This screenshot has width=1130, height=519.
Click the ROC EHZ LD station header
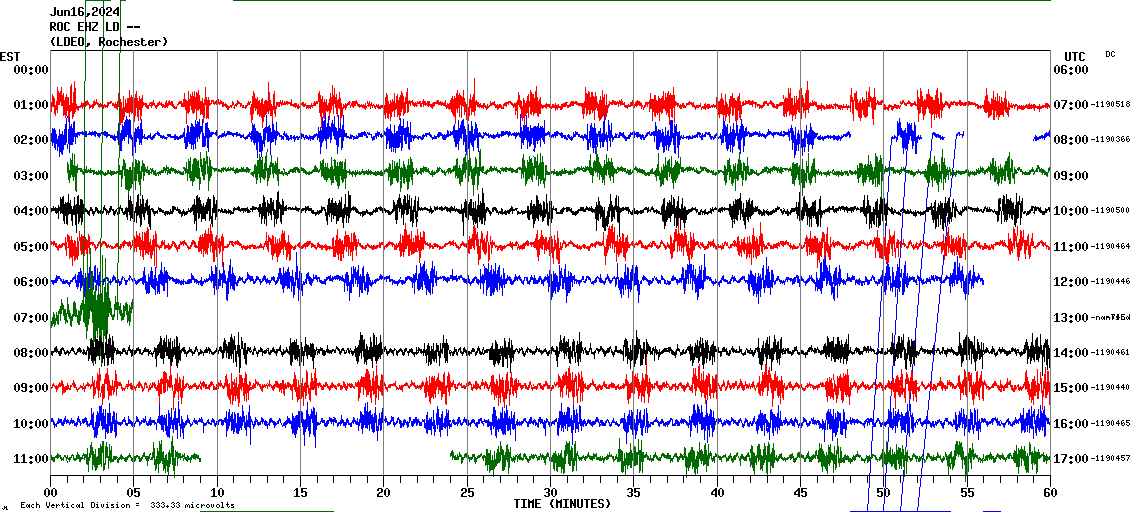pos(95,27)
